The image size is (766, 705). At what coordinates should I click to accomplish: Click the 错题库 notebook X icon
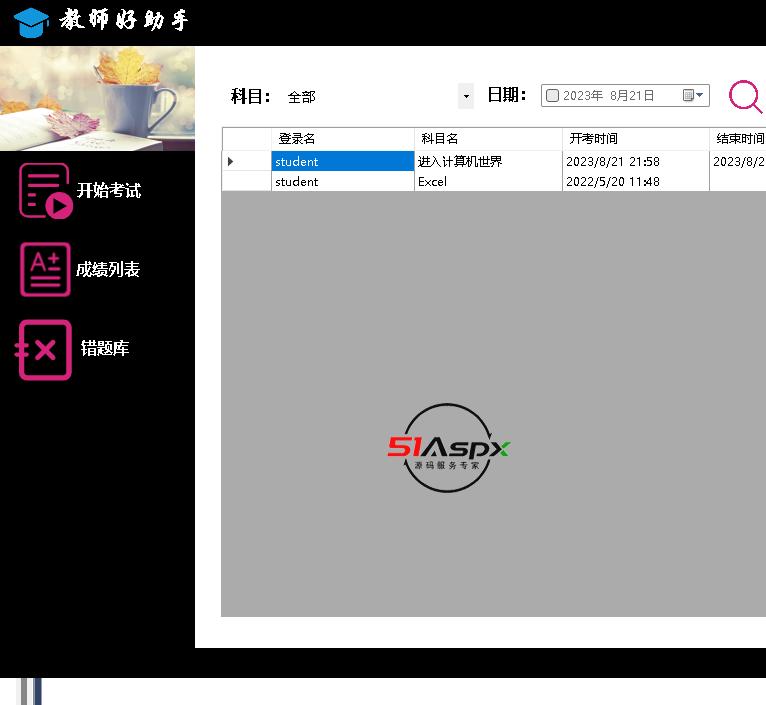(x=43, y=349)
